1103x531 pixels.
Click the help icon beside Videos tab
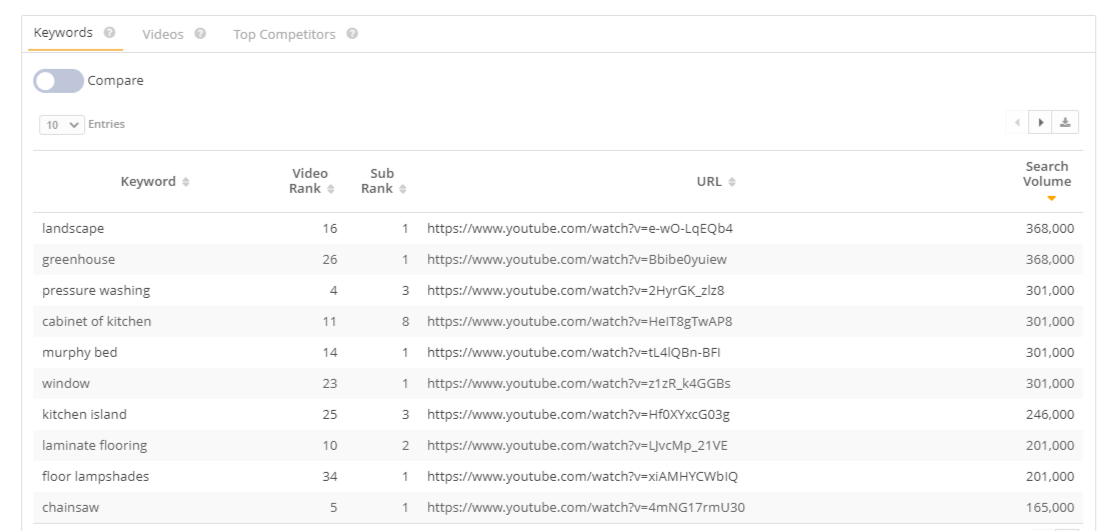(200, 33)
